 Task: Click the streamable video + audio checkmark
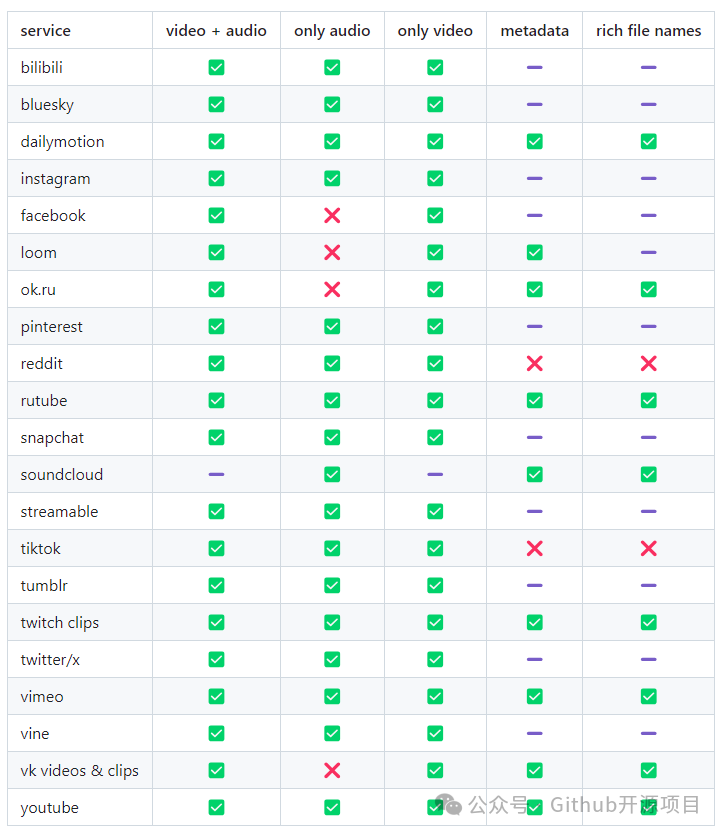click(x=216, y=512)
